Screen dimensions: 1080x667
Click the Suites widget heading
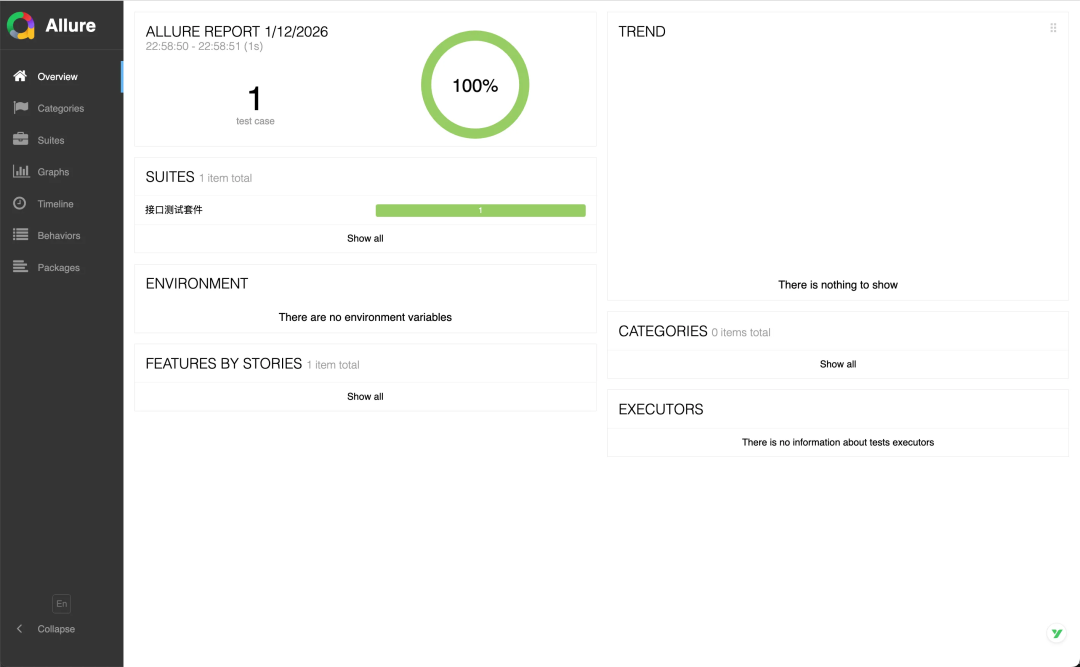click(170, 177)
